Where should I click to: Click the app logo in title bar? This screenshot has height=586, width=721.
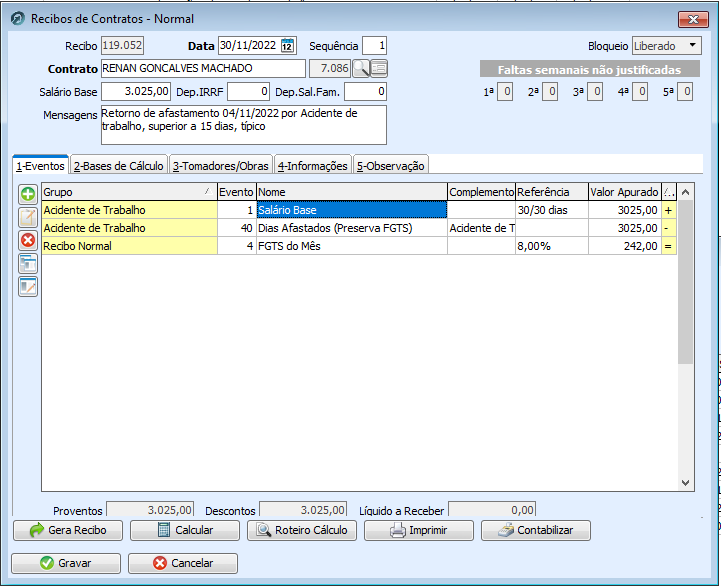[x=17, y=19]
